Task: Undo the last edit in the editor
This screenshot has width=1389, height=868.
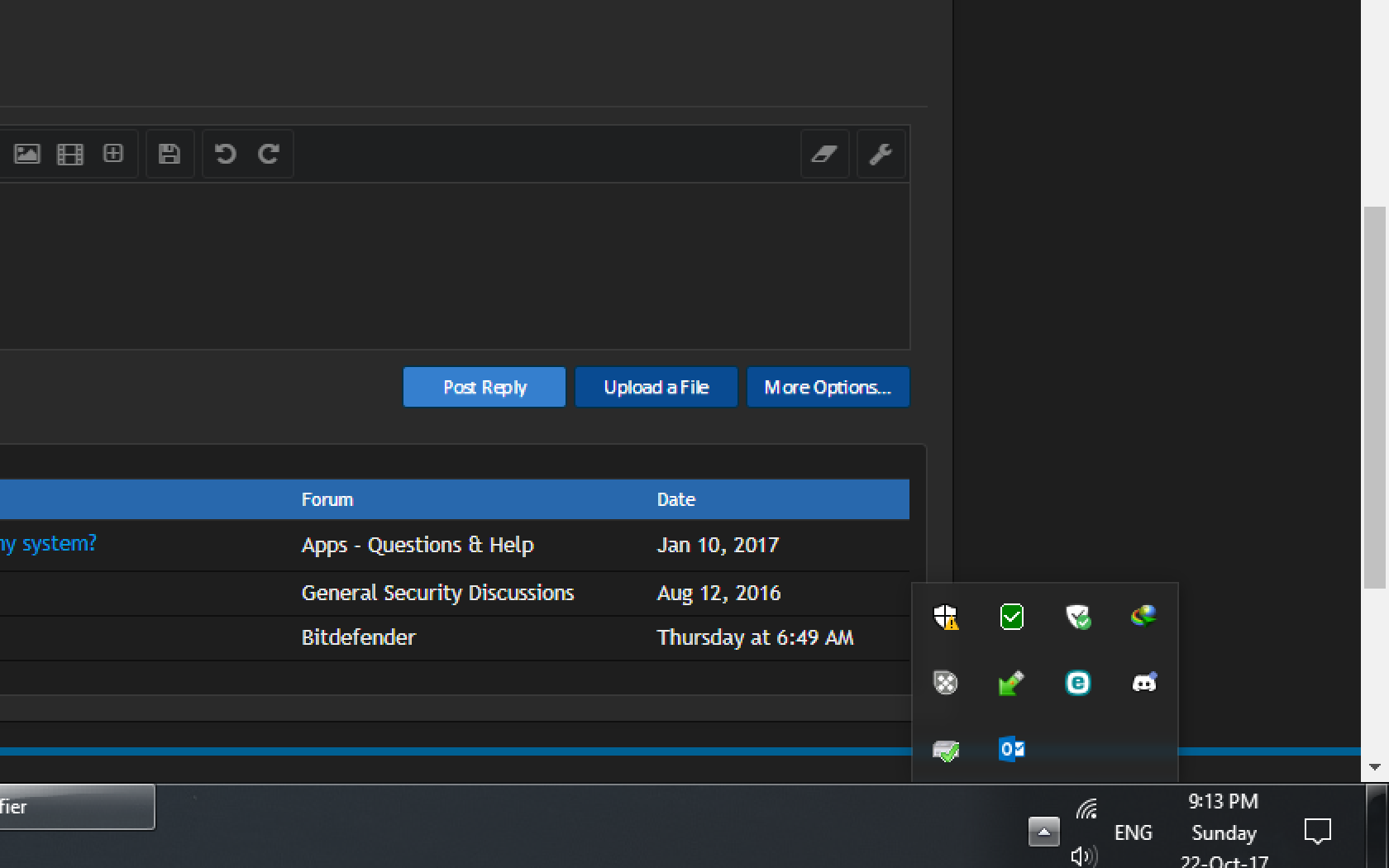Action: pyautogui.click(x=226, y=154)
